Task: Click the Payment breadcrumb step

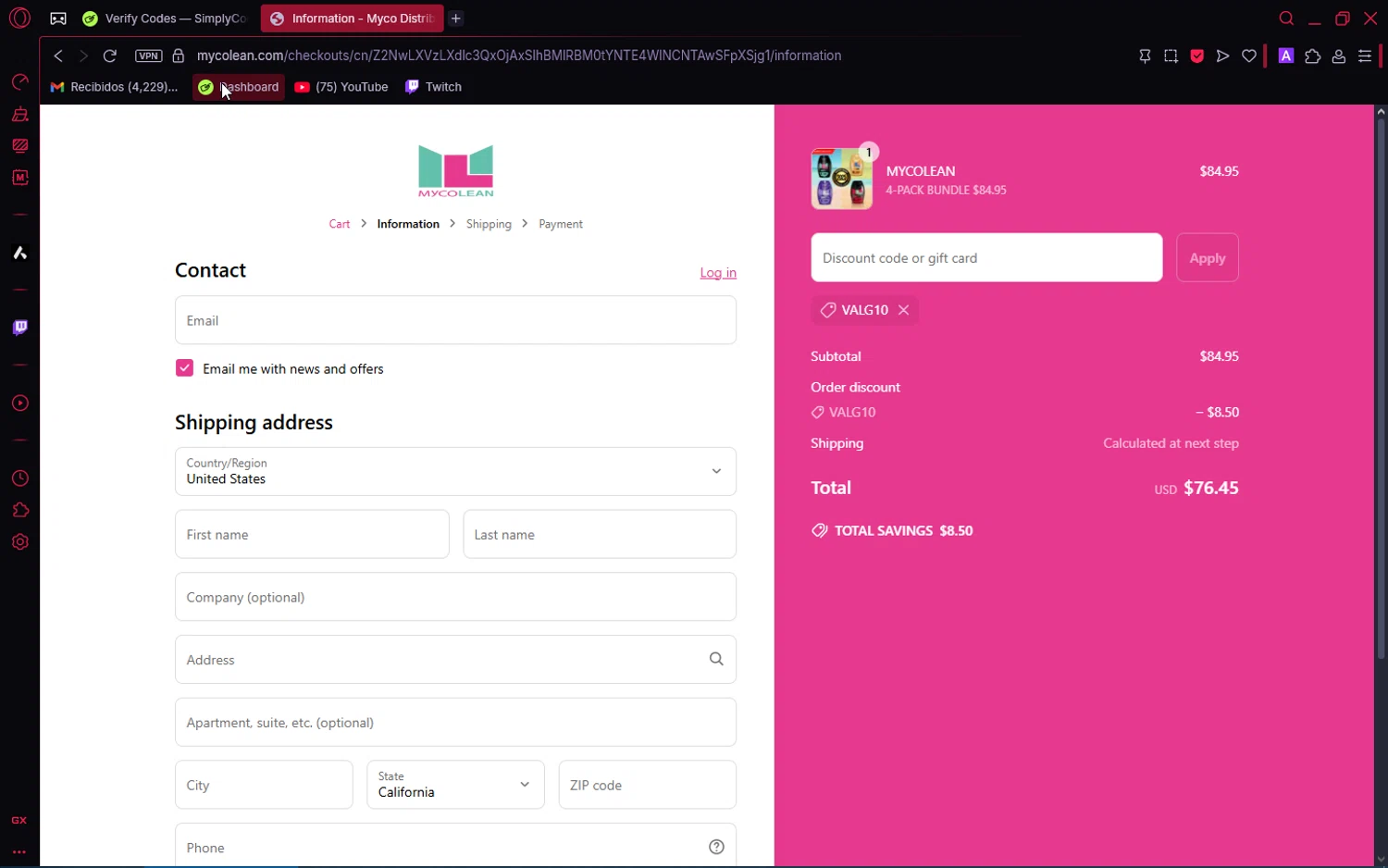Action: click(561, 224)
